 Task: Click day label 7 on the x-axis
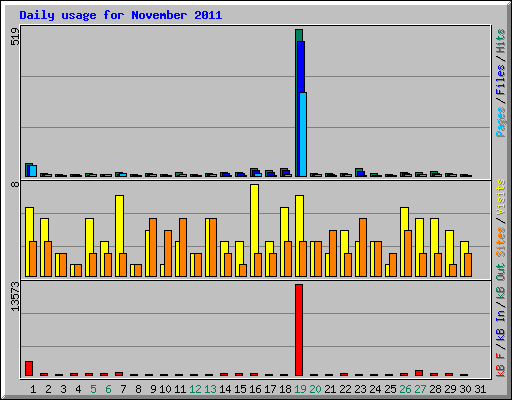tap(123, 389)
